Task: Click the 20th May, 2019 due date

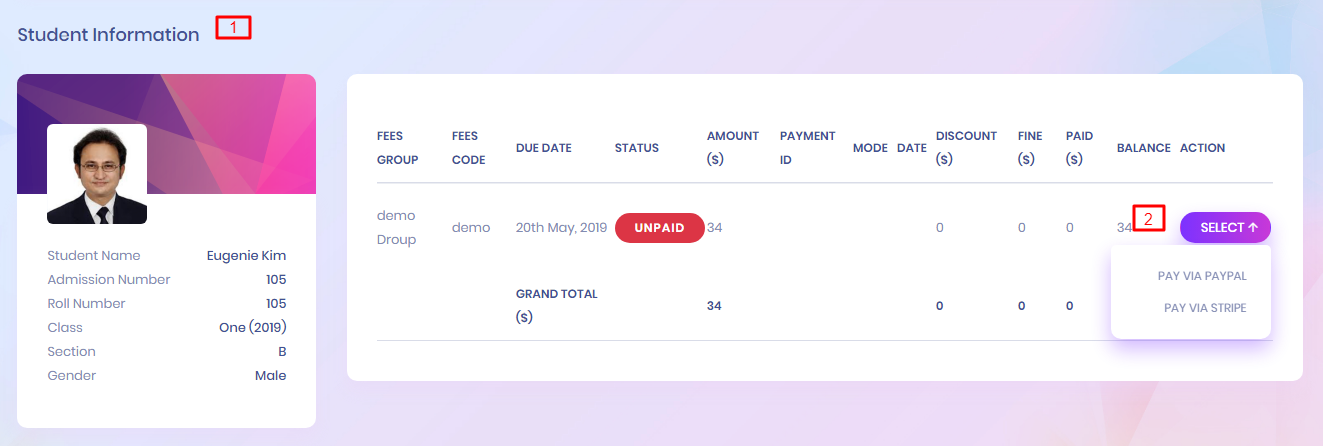Action: click(561, 228)
